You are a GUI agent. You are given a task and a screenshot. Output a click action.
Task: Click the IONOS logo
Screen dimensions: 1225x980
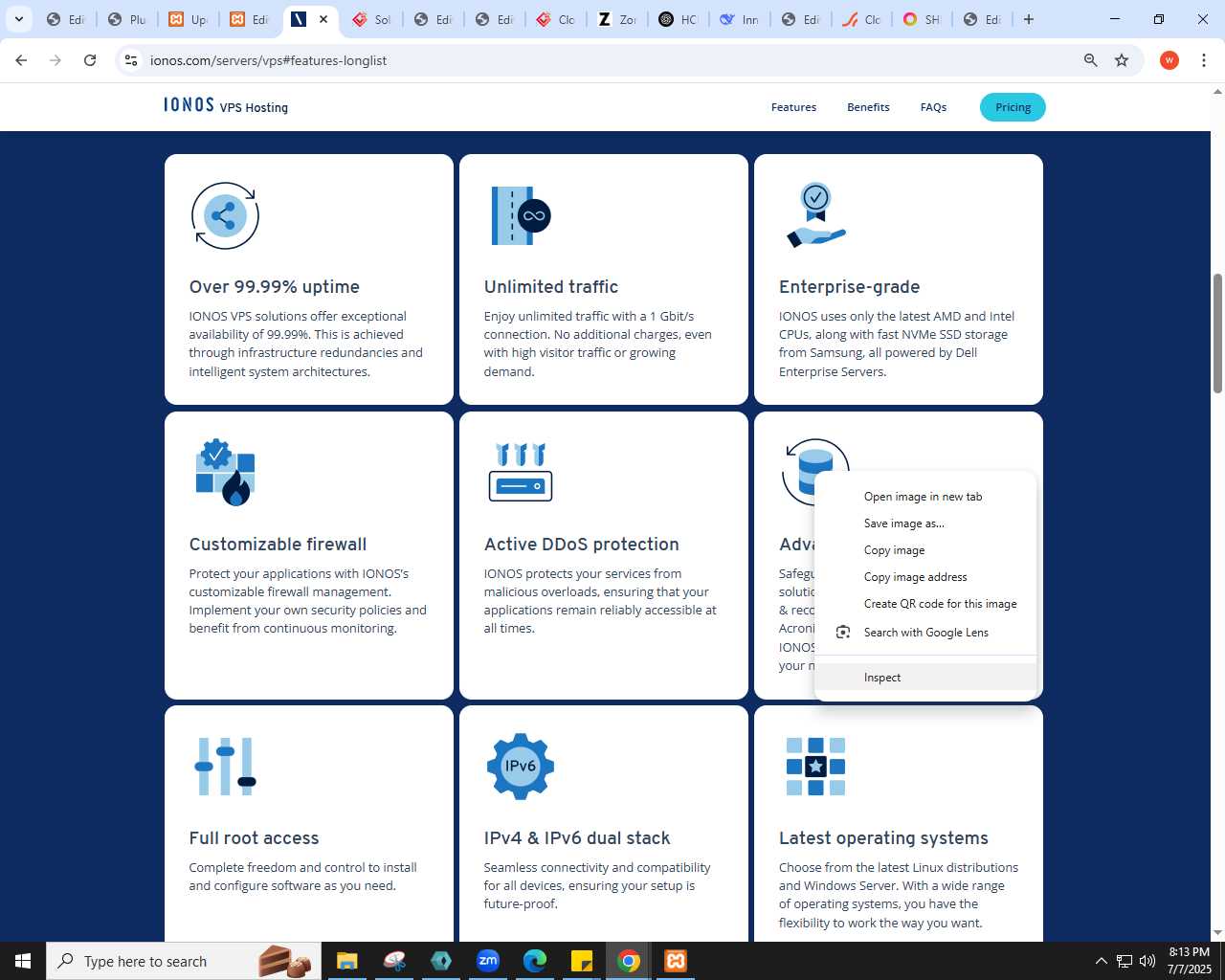click(189, 104)
